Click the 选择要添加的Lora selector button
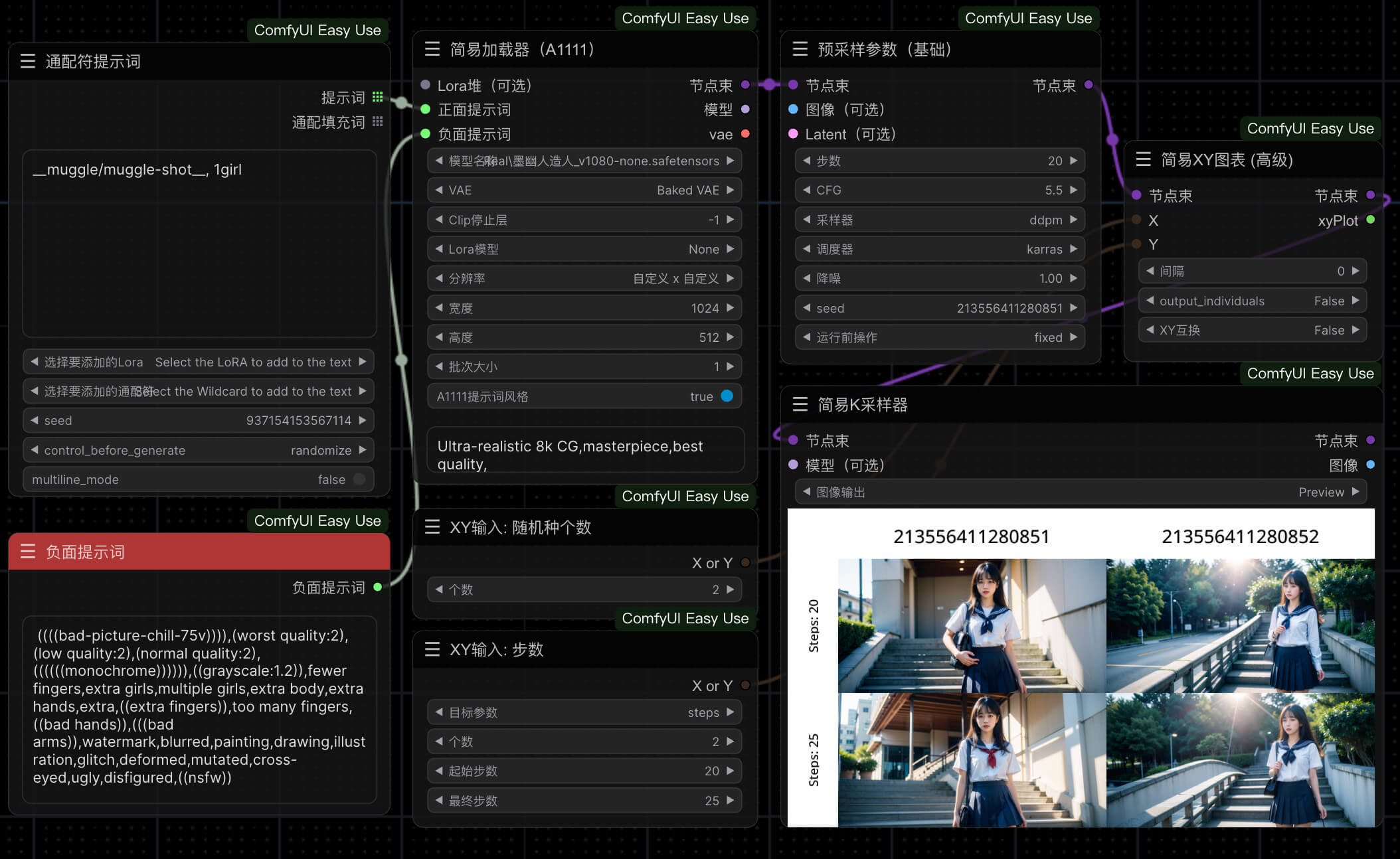 coord(198,362)
